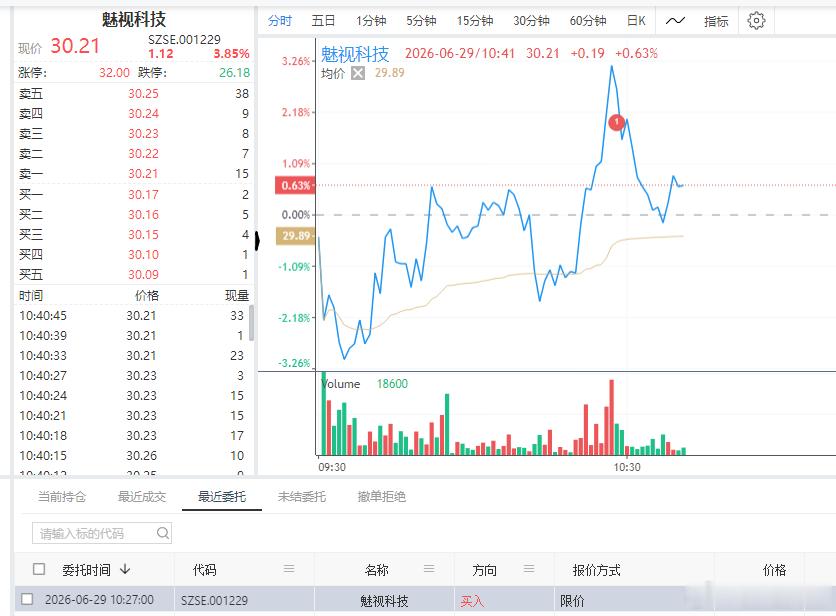The image size is (836, 616).
Task: Click the trade list scrollbar
Action: coord(251,323)
